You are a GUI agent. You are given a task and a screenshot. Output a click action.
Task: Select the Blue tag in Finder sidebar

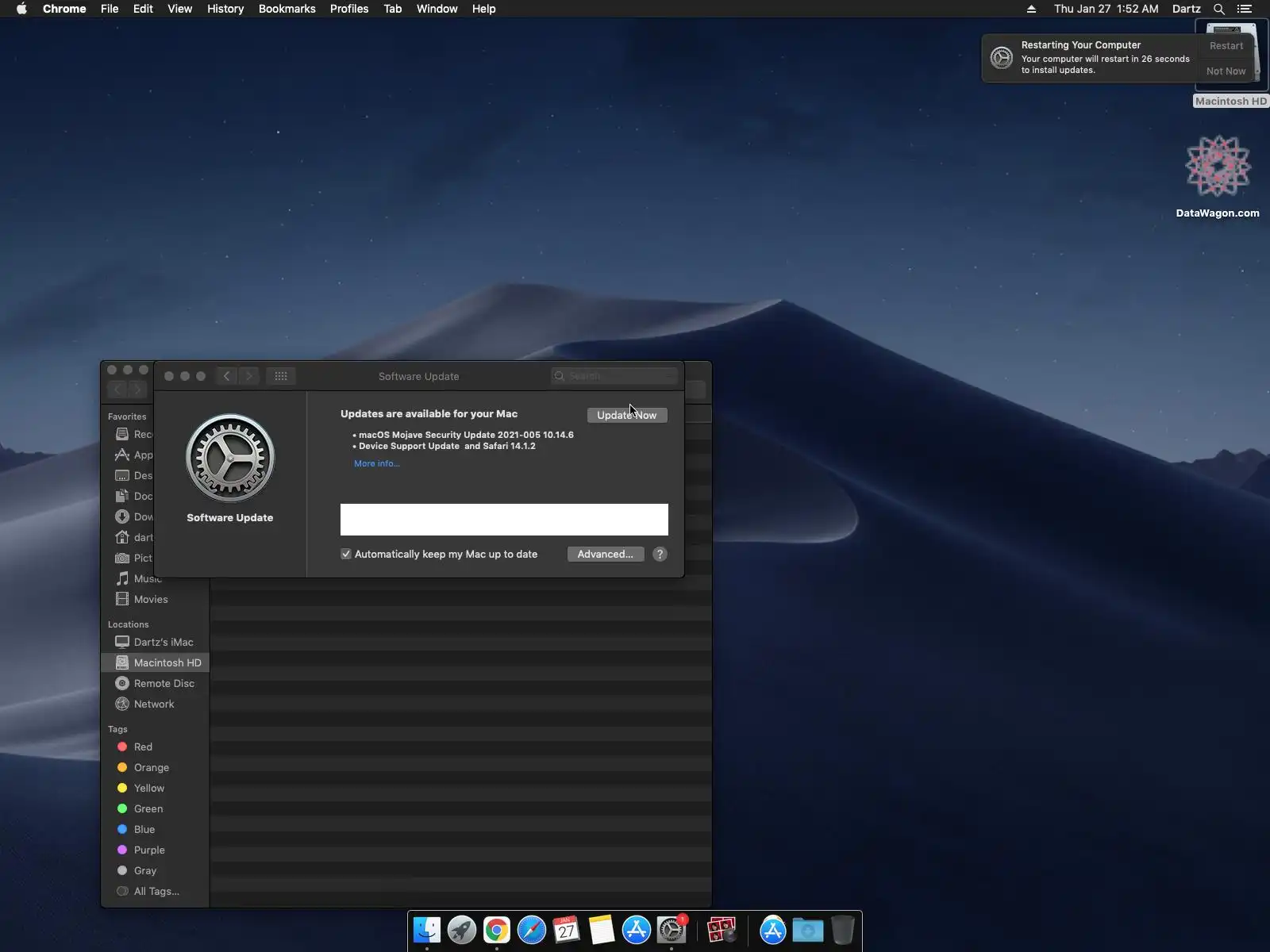(137, 829)
